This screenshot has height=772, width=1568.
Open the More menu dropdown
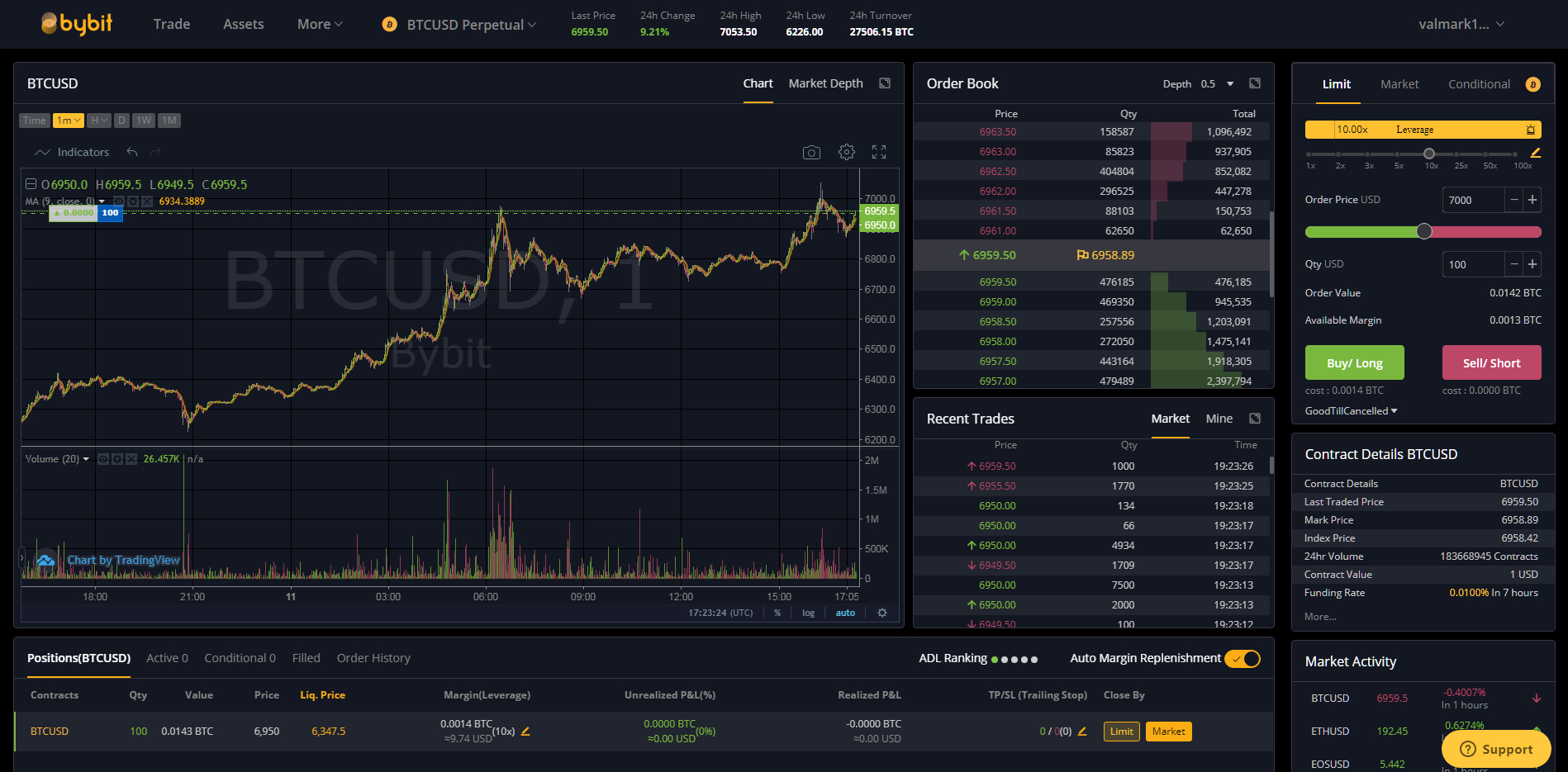click(320, 25)
